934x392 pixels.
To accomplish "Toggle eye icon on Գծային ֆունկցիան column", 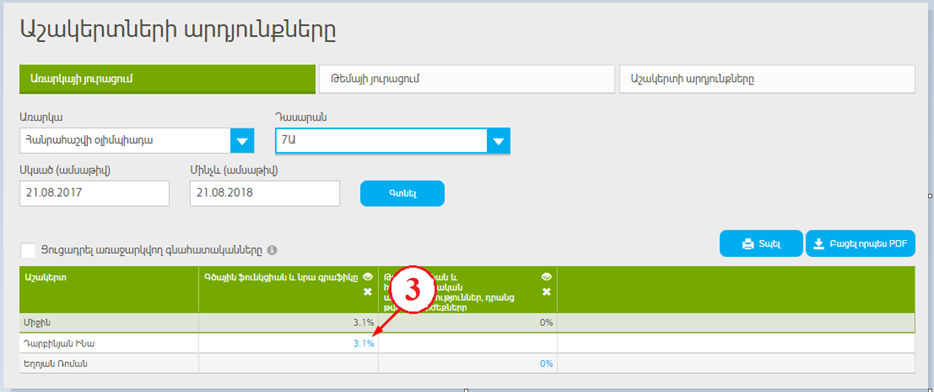I will [368, 276].
